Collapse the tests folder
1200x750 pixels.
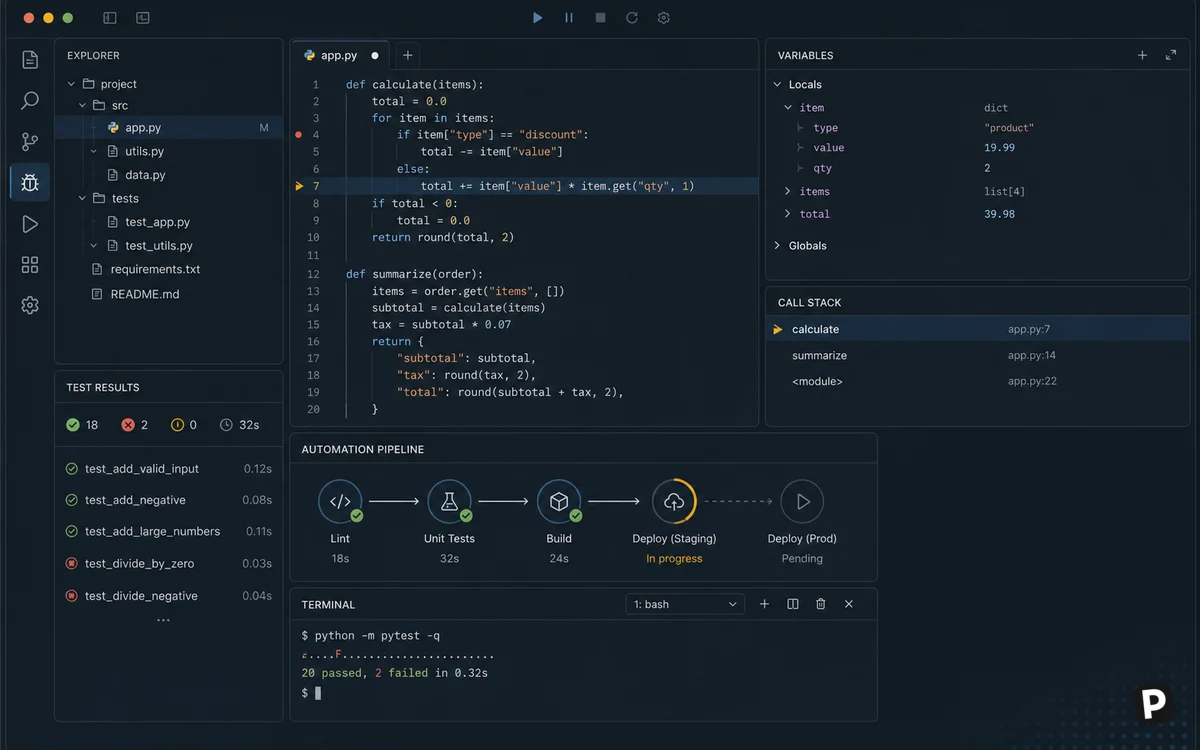pyautogui.click(x=83, y=198)
